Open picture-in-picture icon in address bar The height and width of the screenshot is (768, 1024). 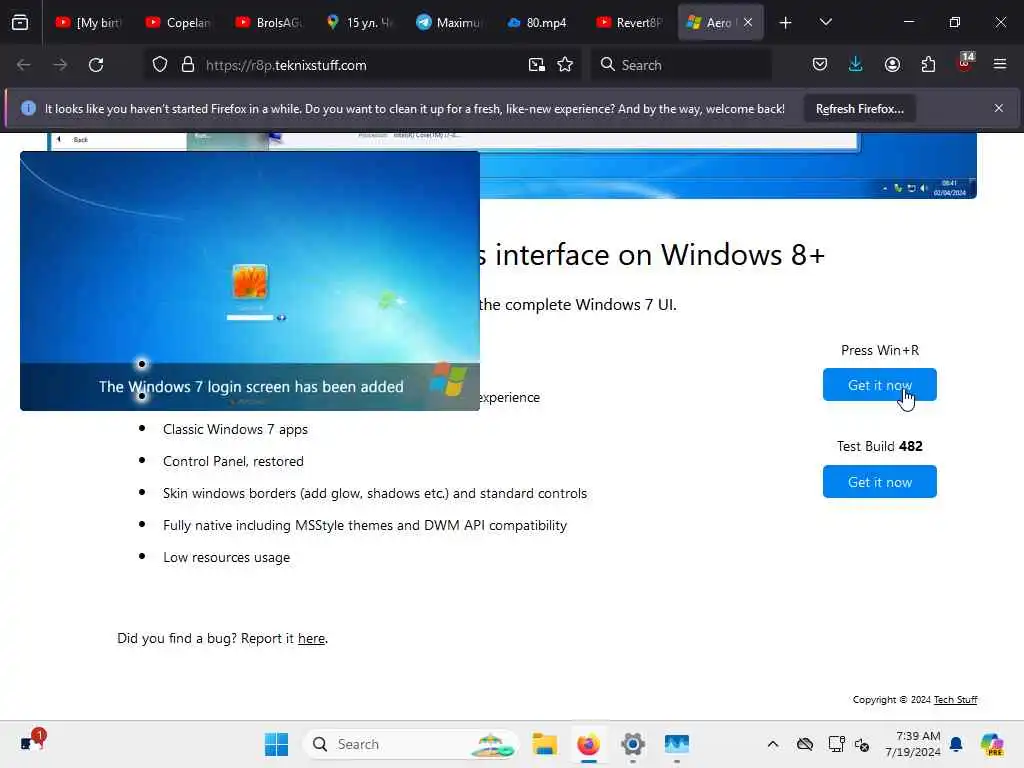537,65
